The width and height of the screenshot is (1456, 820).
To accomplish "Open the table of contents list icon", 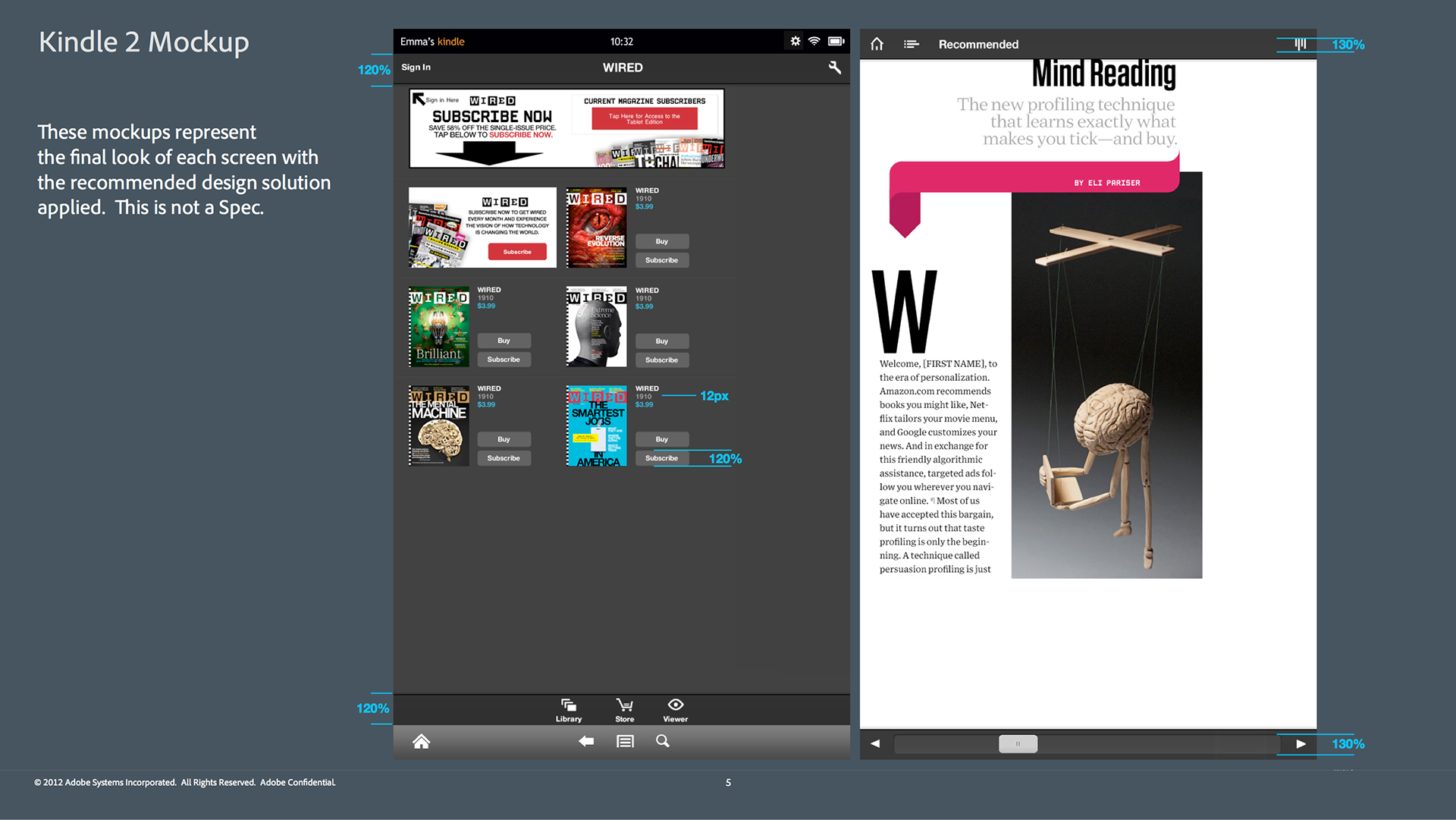I will pos(912,44).
